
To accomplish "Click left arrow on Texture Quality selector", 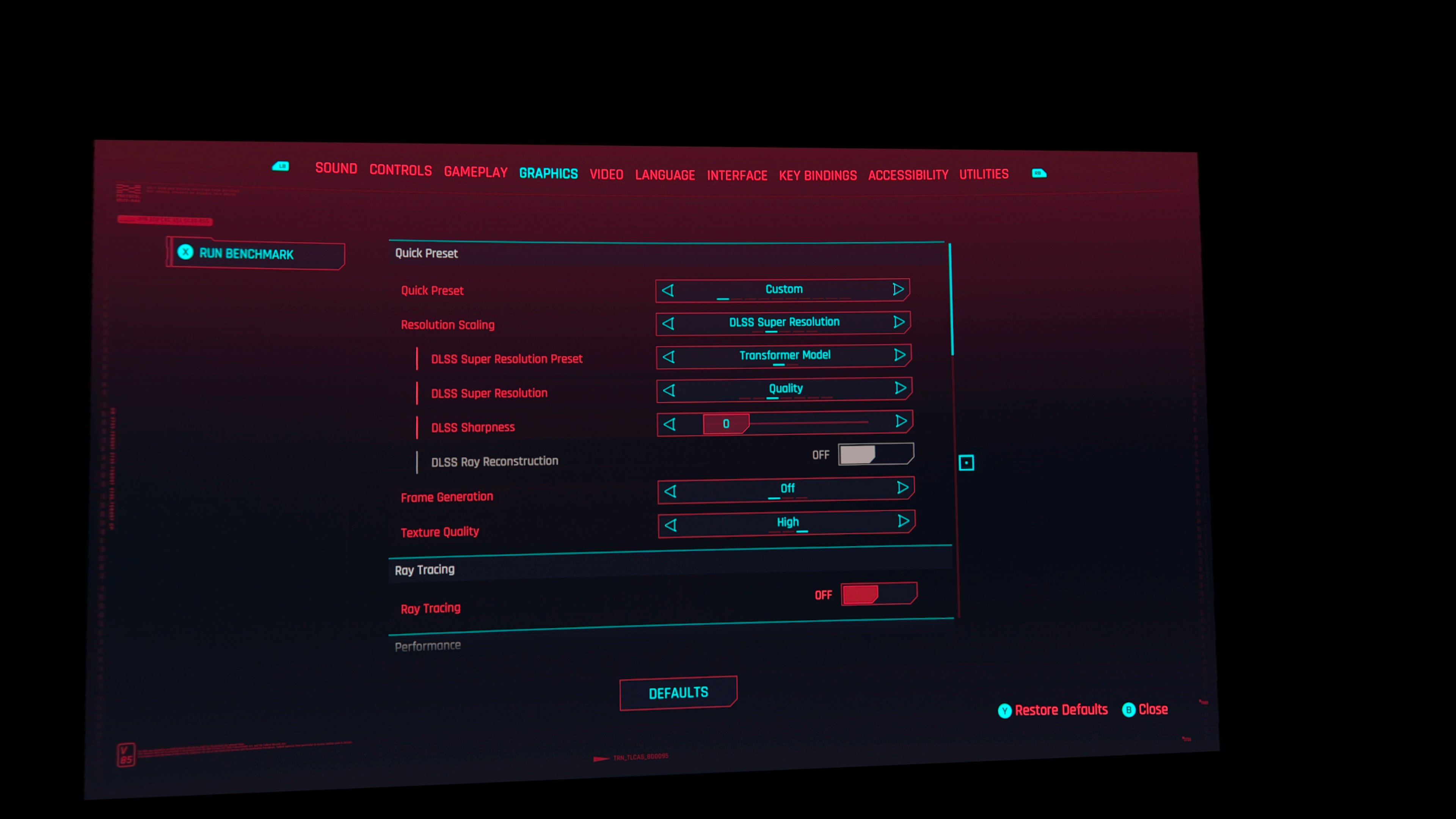I will pos(671,525).
